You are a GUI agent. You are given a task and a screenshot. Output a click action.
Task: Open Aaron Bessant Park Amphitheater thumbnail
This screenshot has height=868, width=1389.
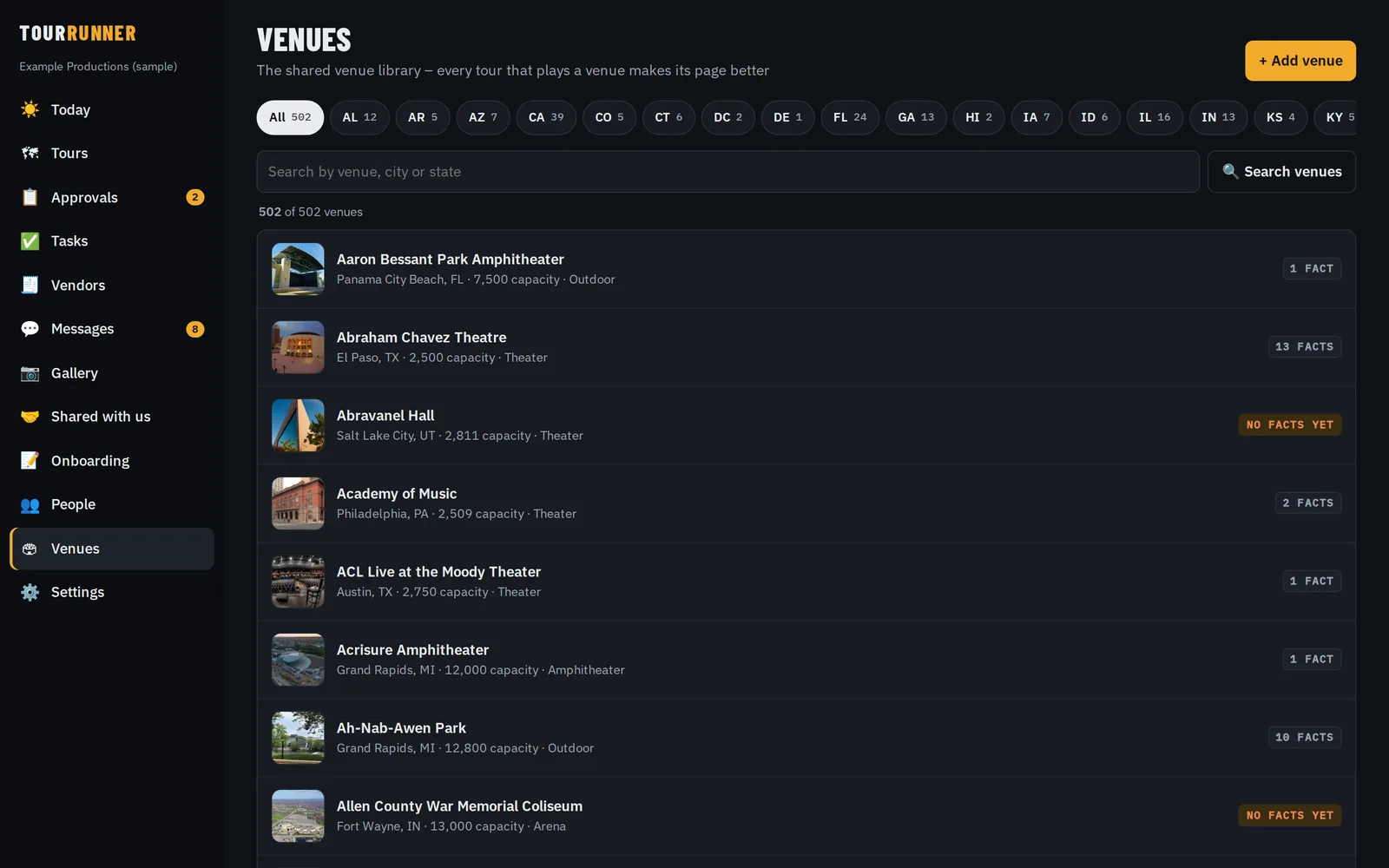(298, 269)
